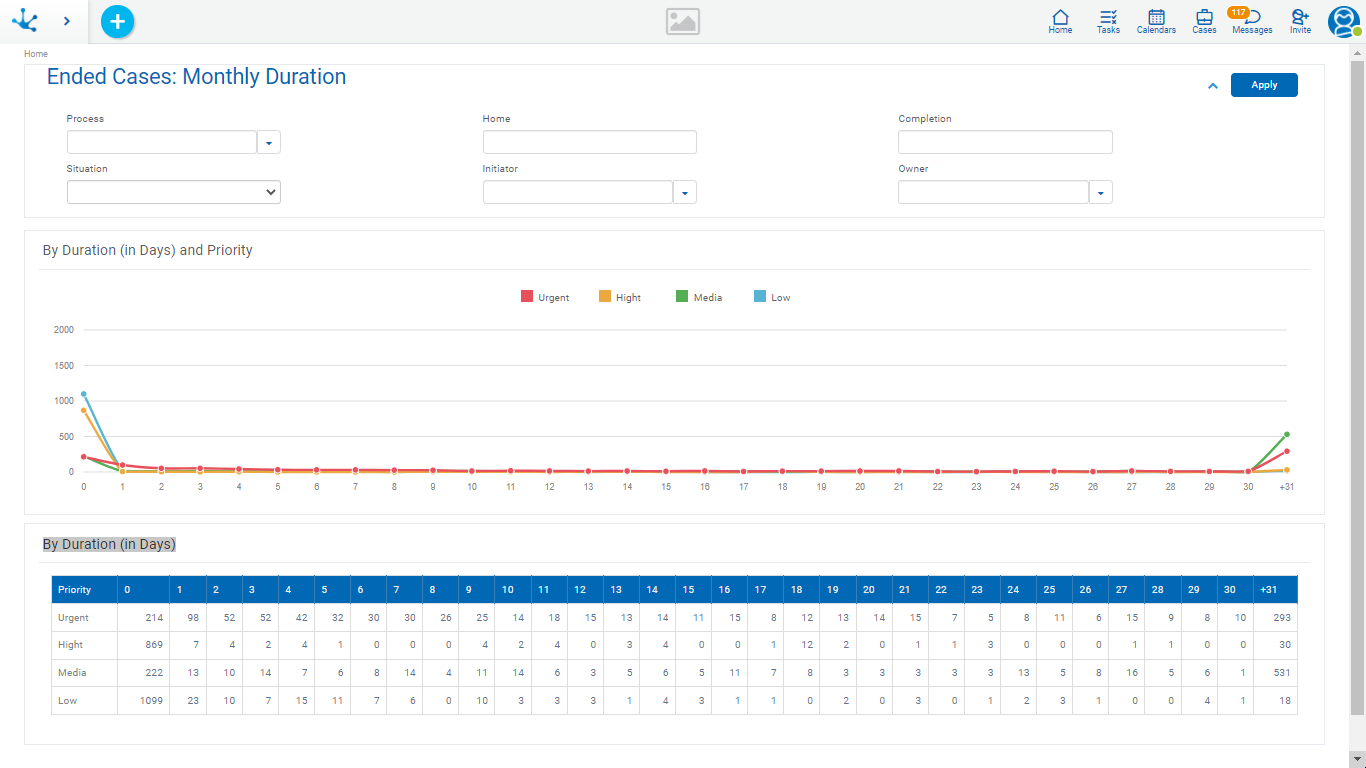Click the Completion input field

[x=1005, y=142]
